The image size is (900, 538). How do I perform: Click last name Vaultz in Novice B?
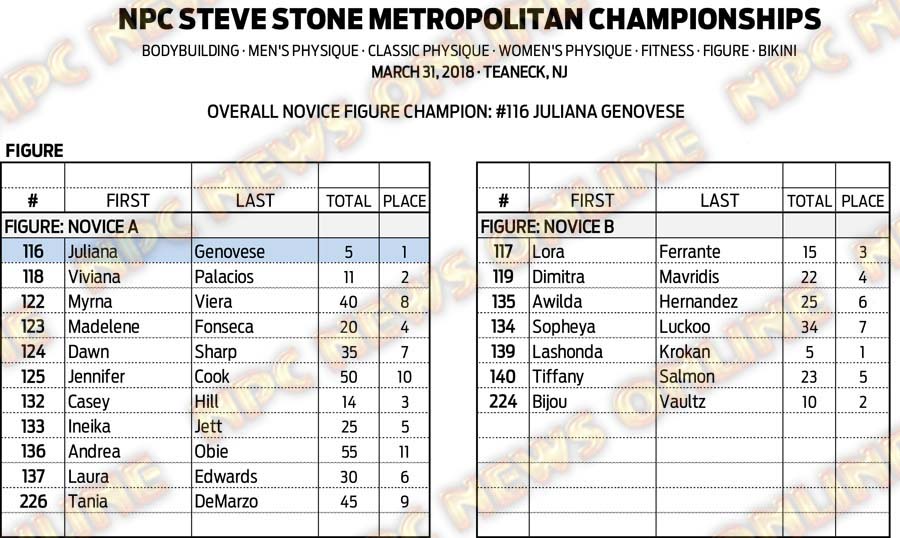point(683,402)
